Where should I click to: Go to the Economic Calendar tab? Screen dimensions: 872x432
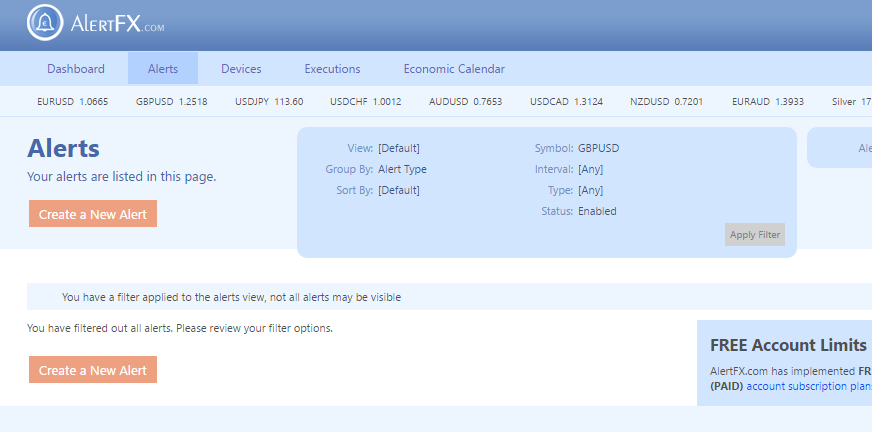point(454,69)
